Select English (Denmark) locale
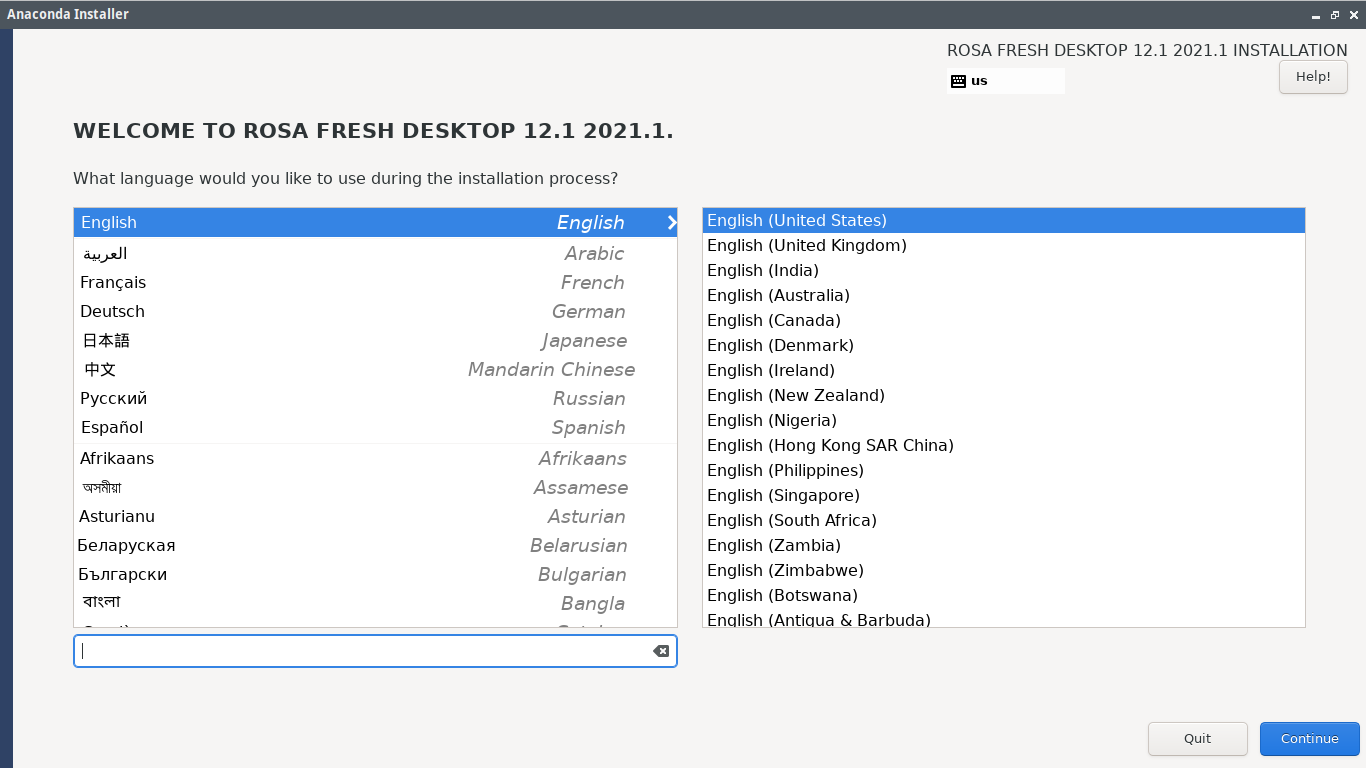 (1004, 345)
